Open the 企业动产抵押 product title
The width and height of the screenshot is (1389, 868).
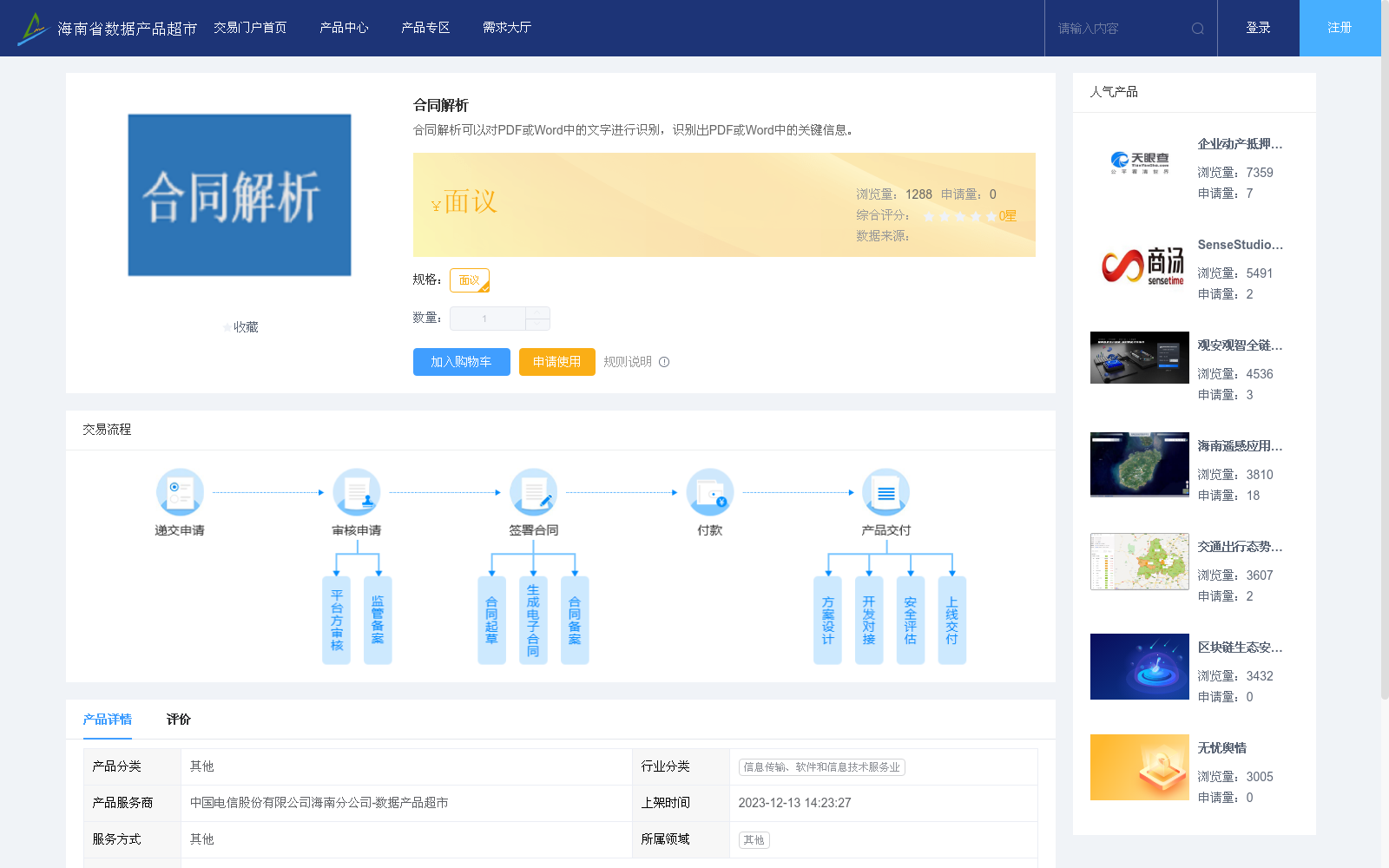(x=1240, y=144)
